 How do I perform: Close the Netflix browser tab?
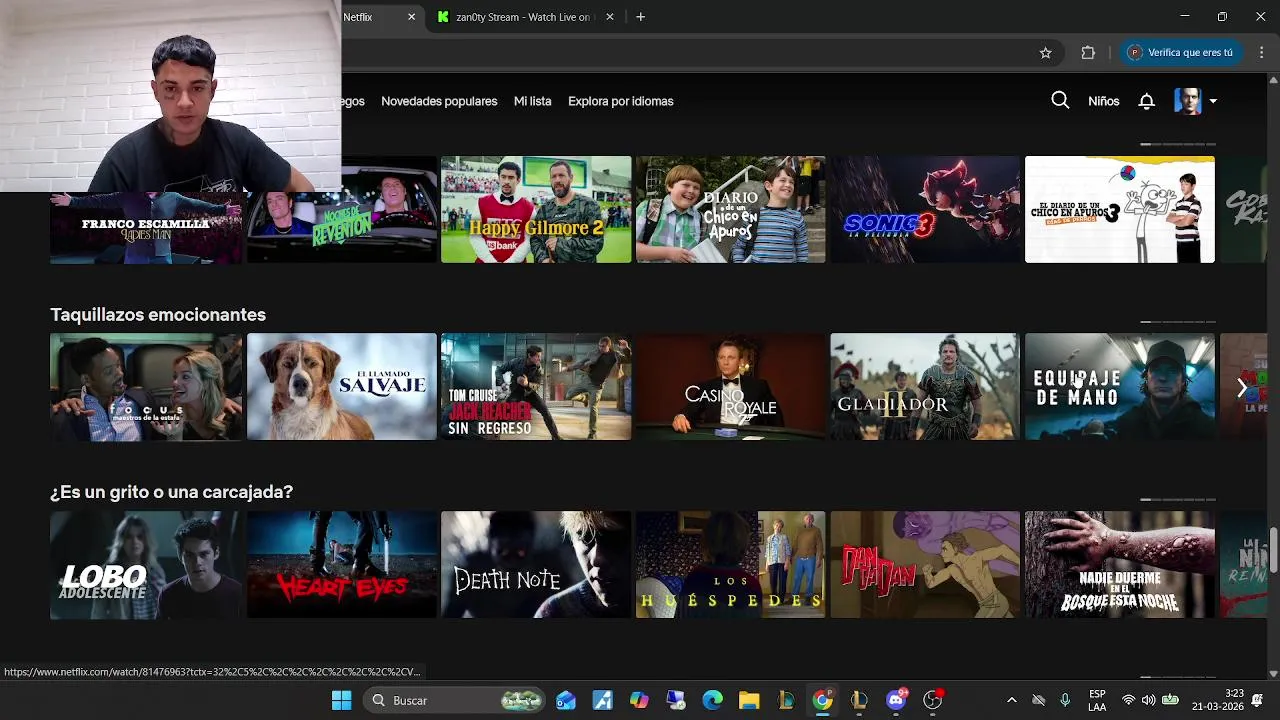(411, 17)
